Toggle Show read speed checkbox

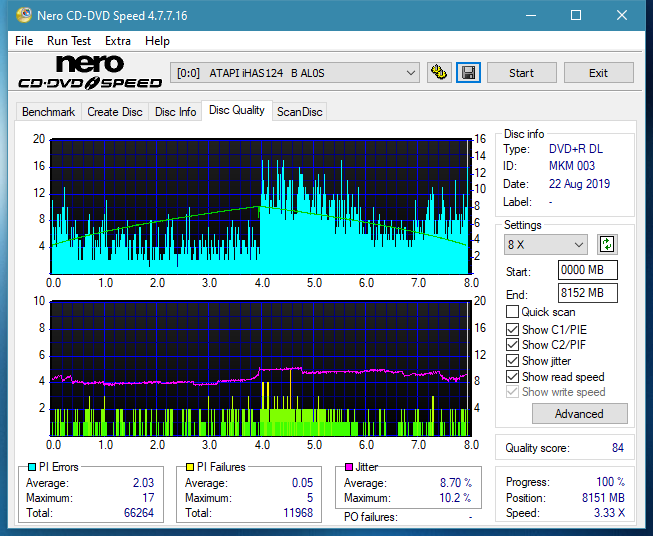tap(512, 377)
